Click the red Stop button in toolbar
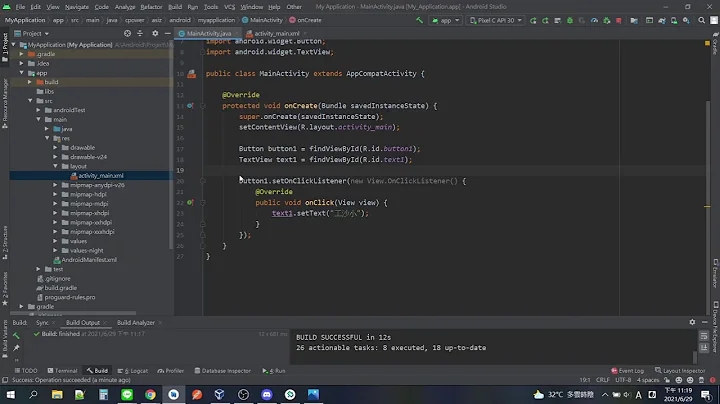Viewport: 720px width, 404px height. tap(619, 20)
